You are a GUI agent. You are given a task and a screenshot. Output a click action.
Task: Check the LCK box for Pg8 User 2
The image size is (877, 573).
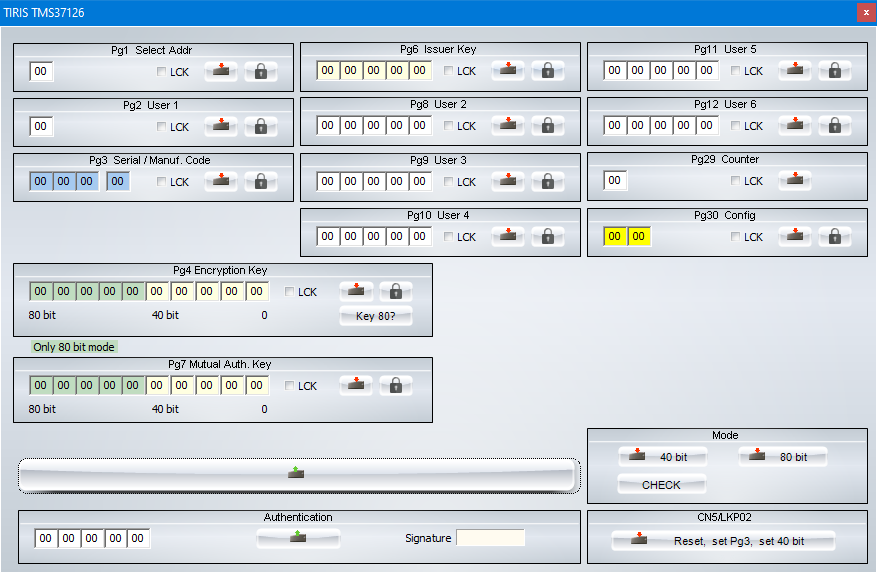(x=448, y=125)
